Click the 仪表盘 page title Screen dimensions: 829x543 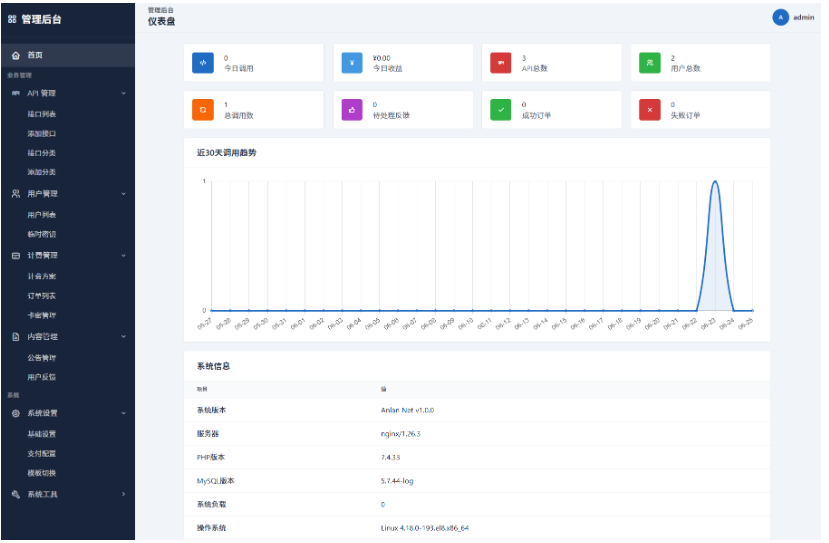point(162,22)
